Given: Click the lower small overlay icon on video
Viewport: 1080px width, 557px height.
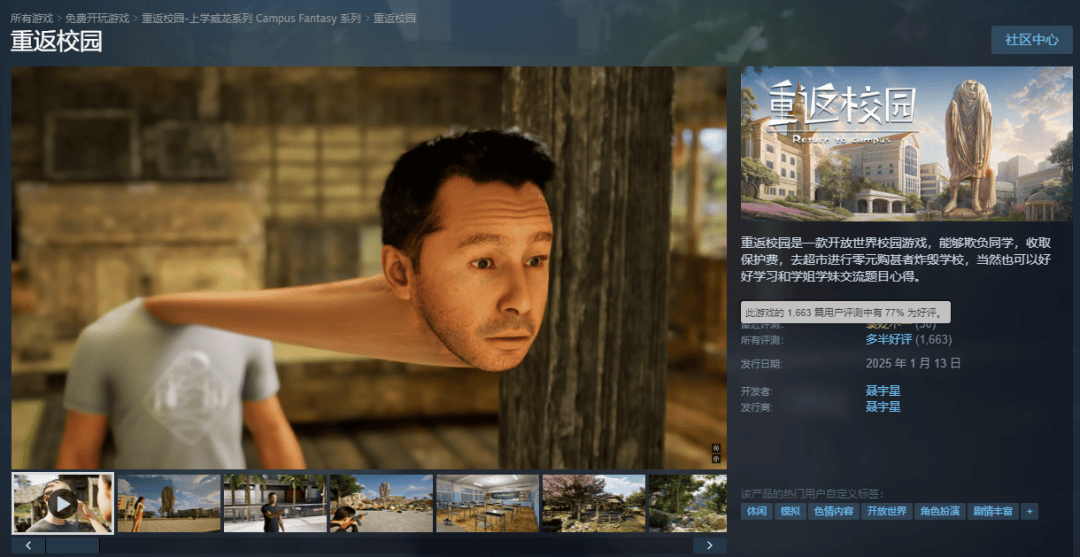Looking at the screenshot, I should coord(716,459).
